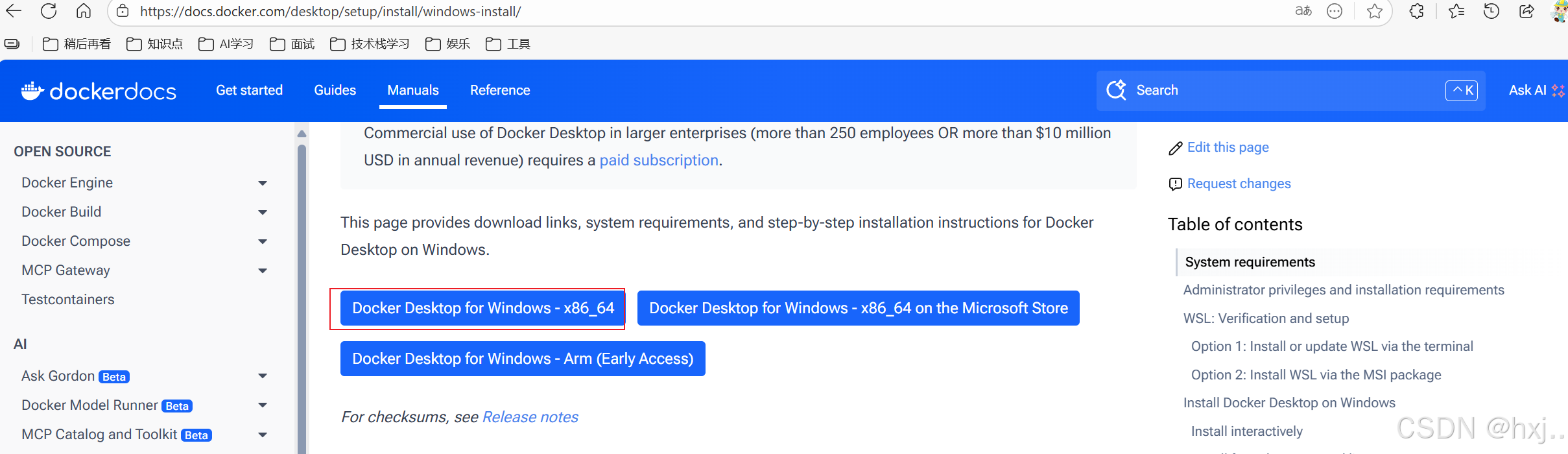Add this page to favorites star icon

1374,11
